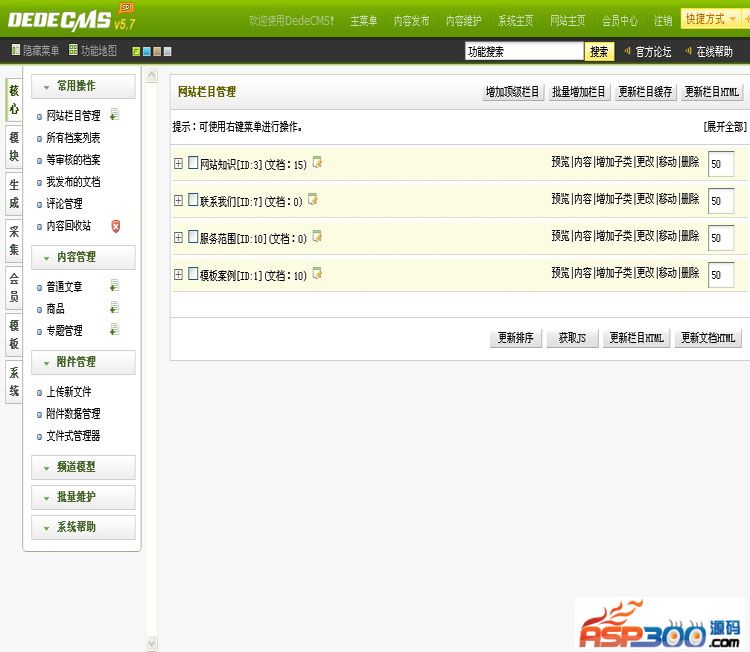This screenshot has height=652, width=750.
Task: Switch to 核心 vertical tab
Action: (x=14, y=99)
